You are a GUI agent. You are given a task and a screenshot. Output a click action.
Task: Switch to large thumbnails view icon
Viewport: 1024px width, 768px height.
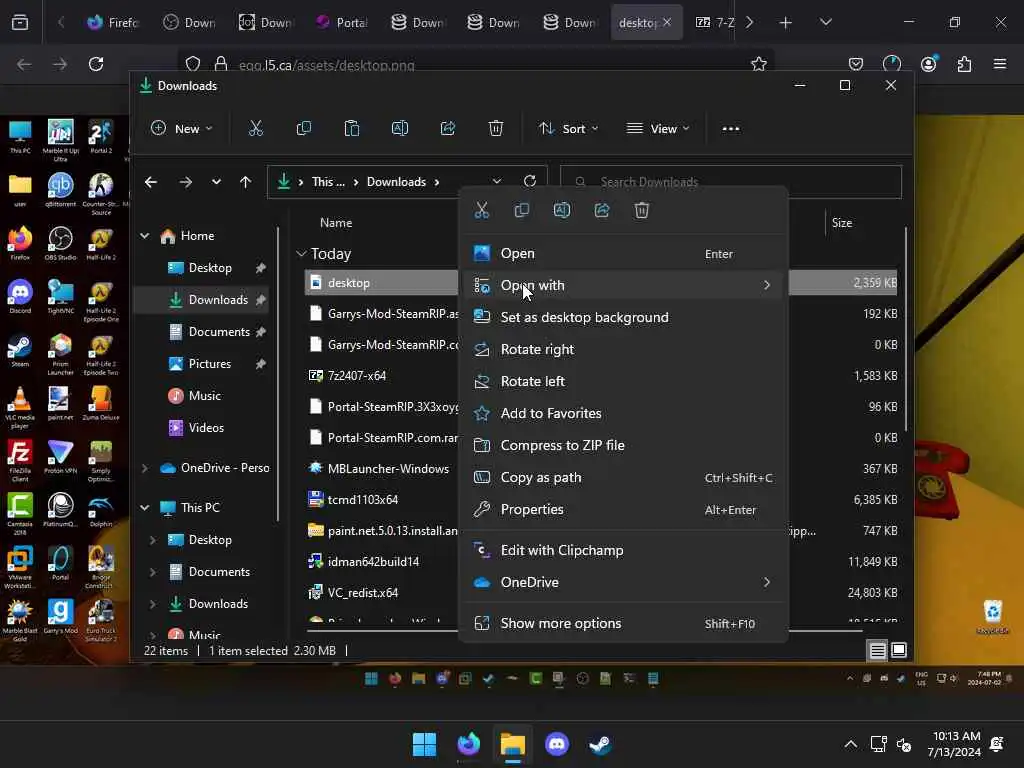click(x=899, y=650)
